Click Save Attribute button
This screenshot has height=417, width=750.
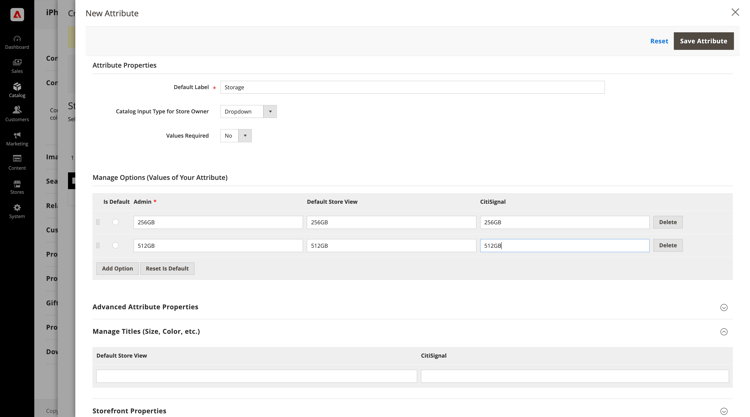pos(704,41)
